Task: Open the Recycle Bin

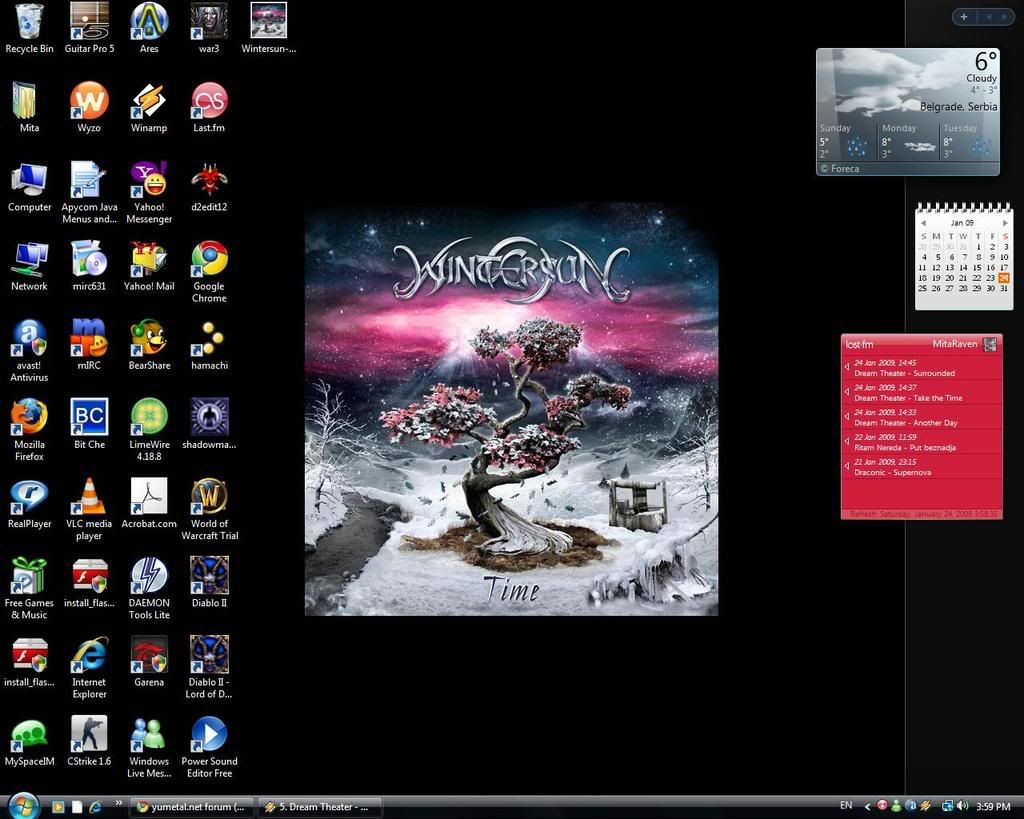Action: click(x=29, y=22)
